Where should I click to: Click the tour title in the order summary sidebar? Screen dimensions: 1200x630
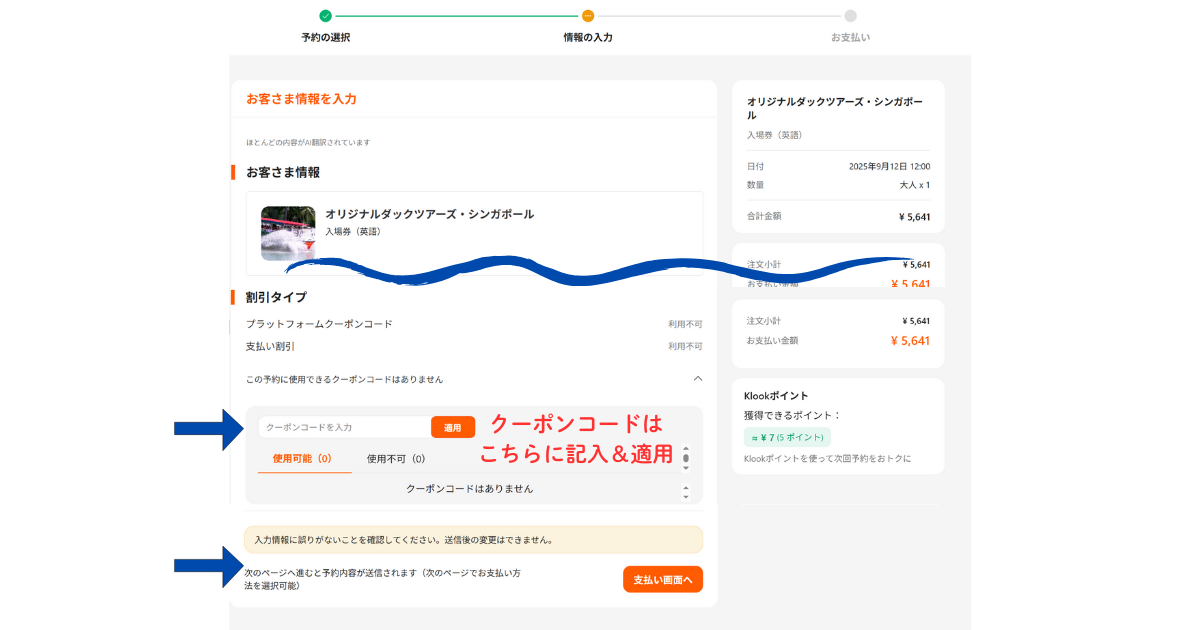[x=837, y=108]
